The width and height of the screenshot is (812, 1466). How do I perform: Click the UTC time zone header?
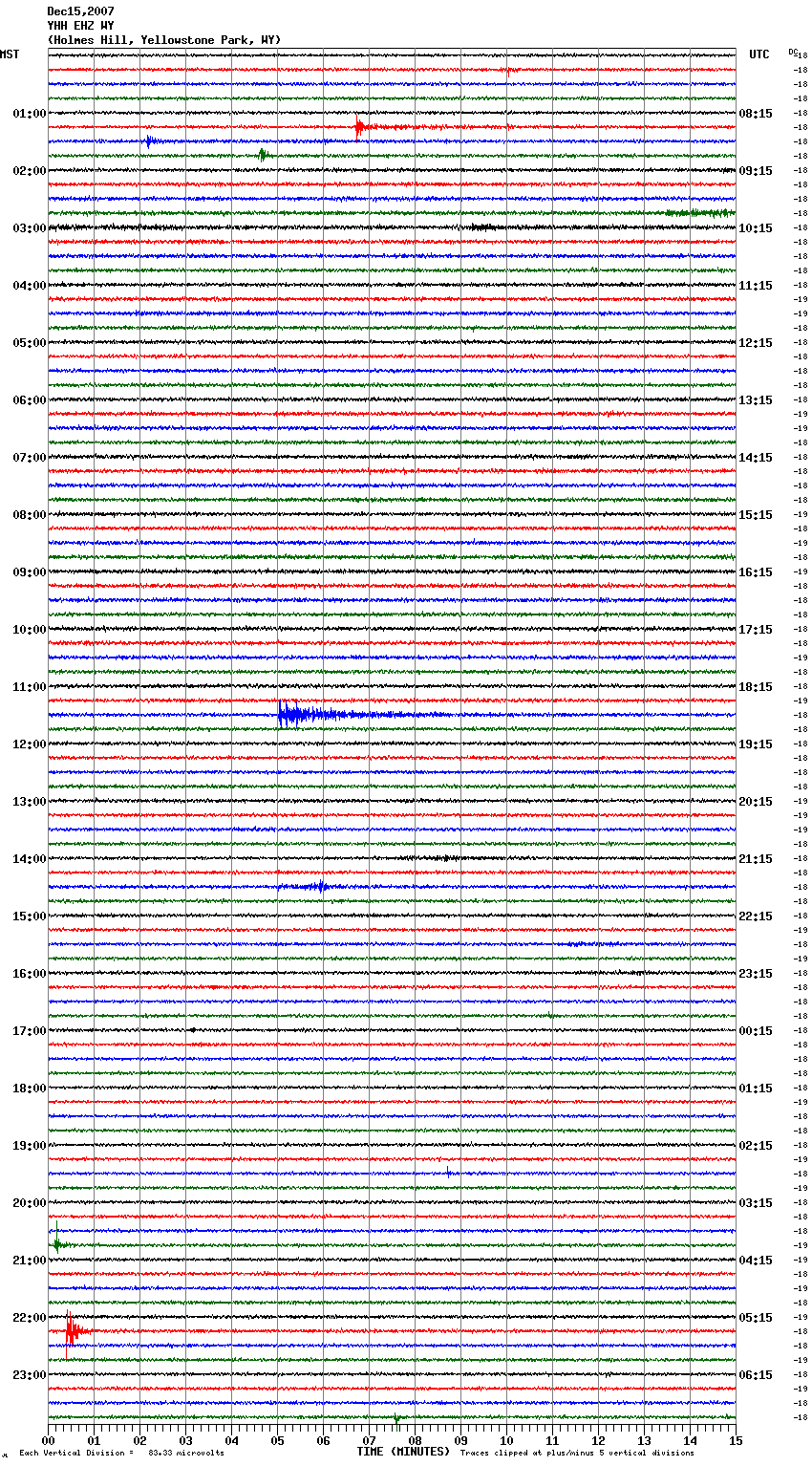tap(759, 54)
